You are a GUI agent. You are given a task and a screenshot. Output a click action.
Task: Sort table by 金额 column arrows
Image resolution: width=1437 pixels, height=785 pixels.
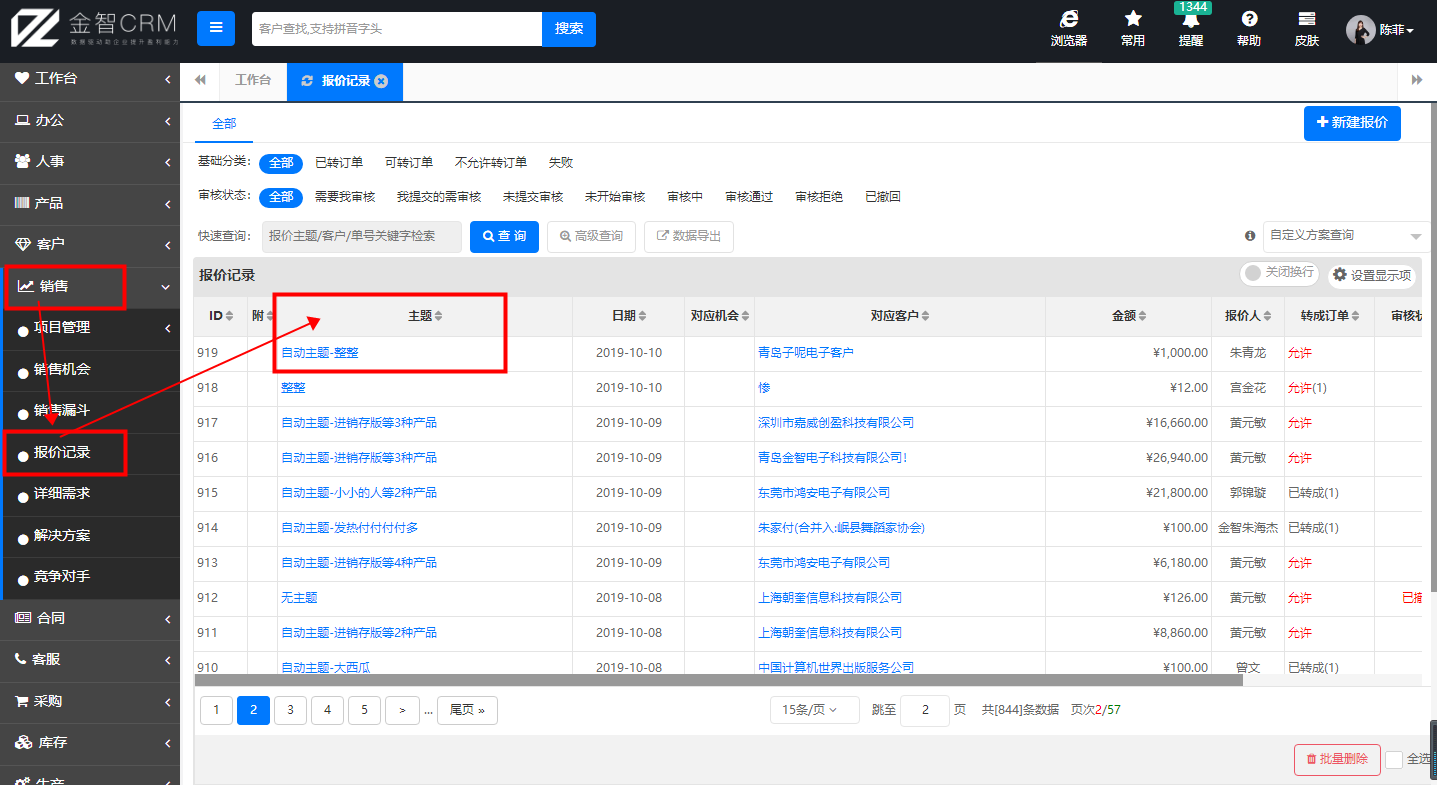1143,316
